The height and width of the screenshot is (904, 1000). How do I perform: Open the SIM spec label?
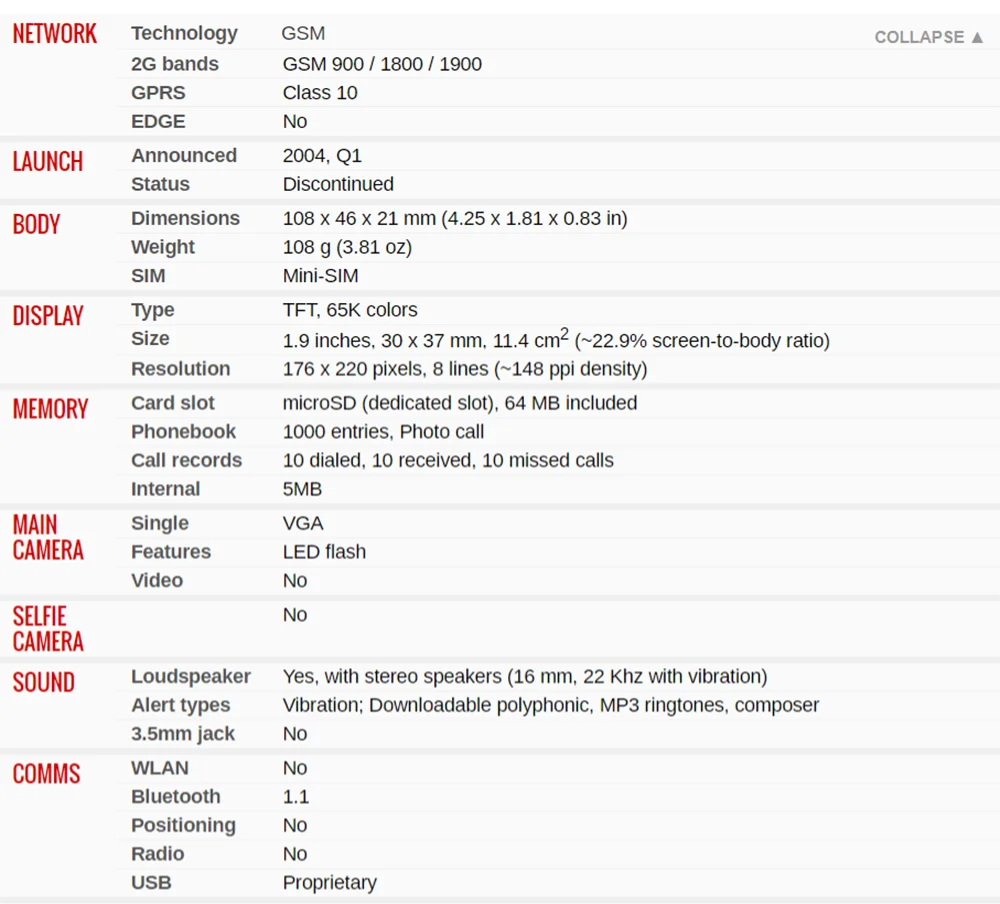tap(148, 276)
